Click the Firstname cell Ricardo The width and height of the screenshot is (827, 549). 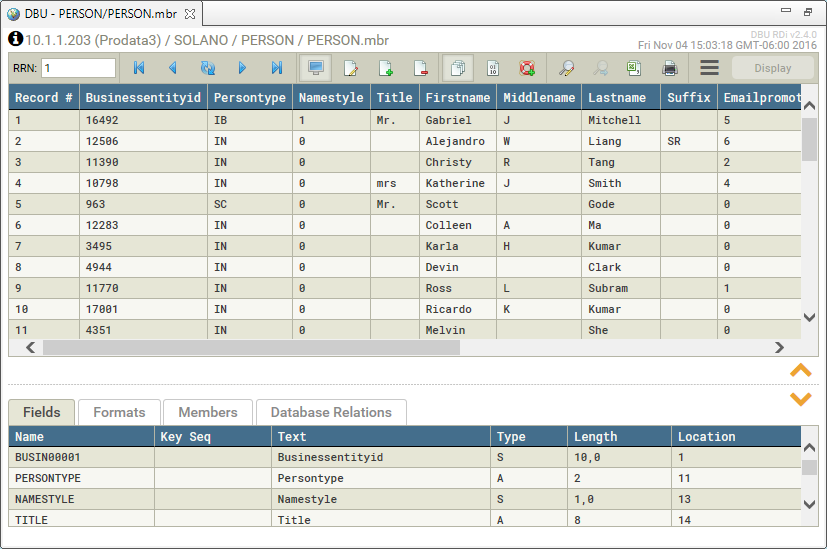click(x=458, y=309)
